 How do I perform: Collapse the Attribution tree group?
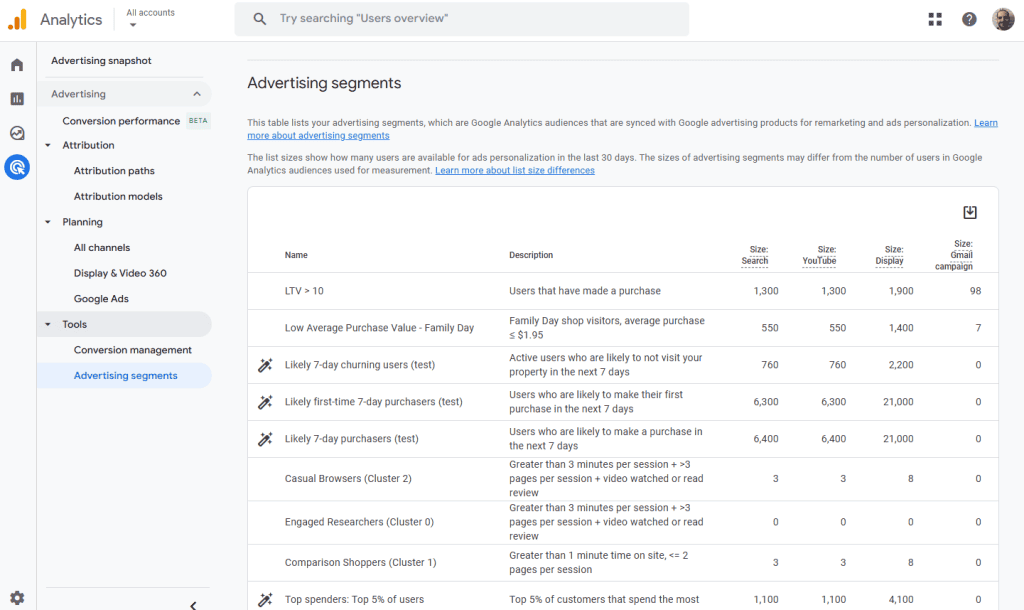pyautogui.click(x=48, y=145)
